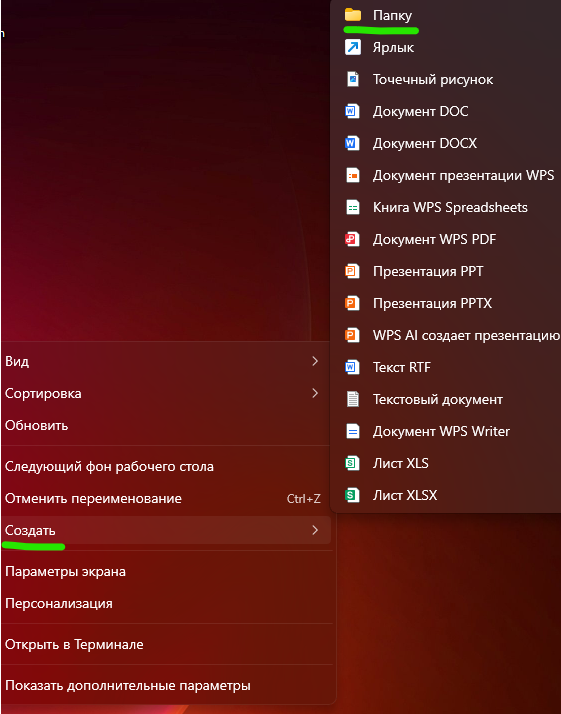Expand the Сортировка submenu chevron

315,393
